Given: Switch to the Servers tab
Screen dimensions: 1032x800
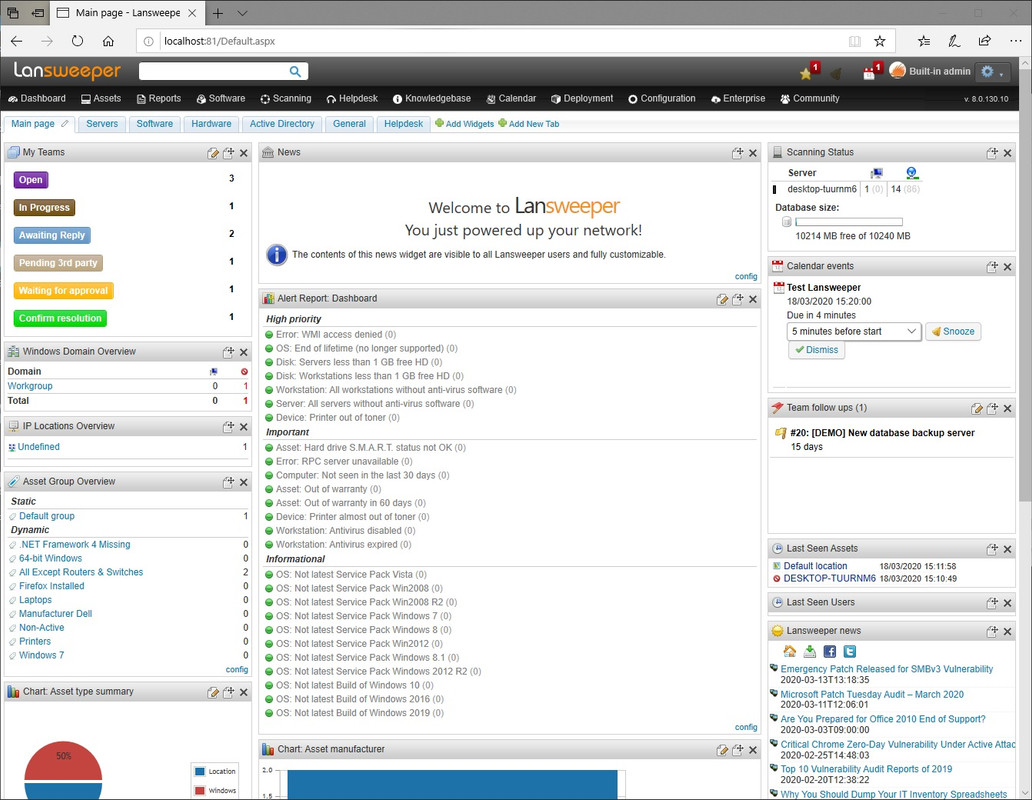Looking at the screenshot, I should pos(102,124).
